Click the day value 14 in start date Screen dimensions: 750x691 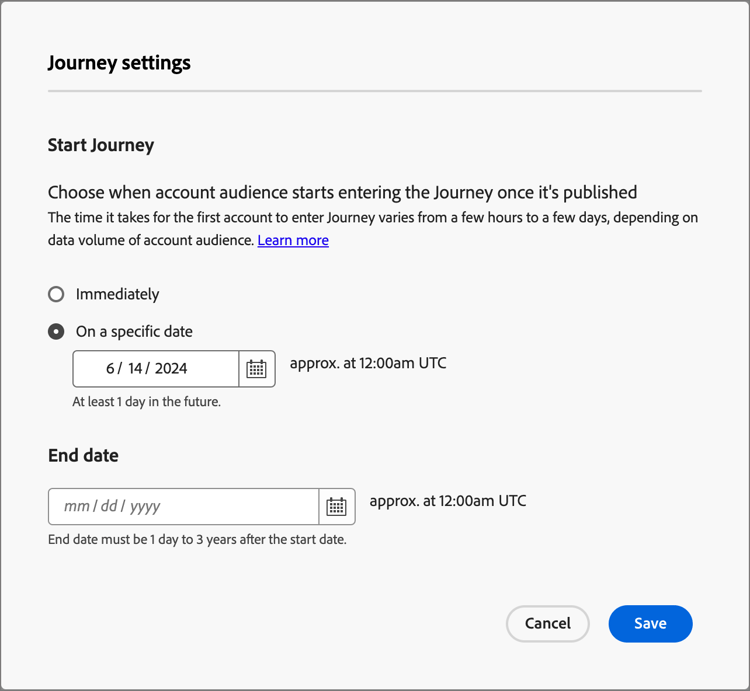[135, 369]
